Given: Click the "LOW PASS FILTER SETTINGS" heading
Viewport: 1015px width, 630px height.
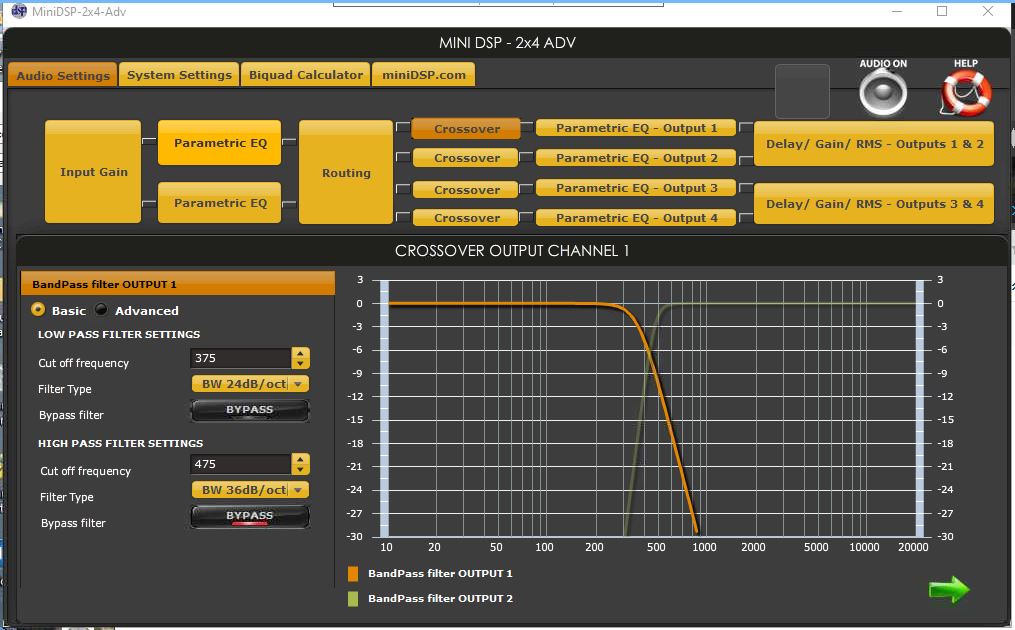Looking at the screenshot, I should coord(119,334).
